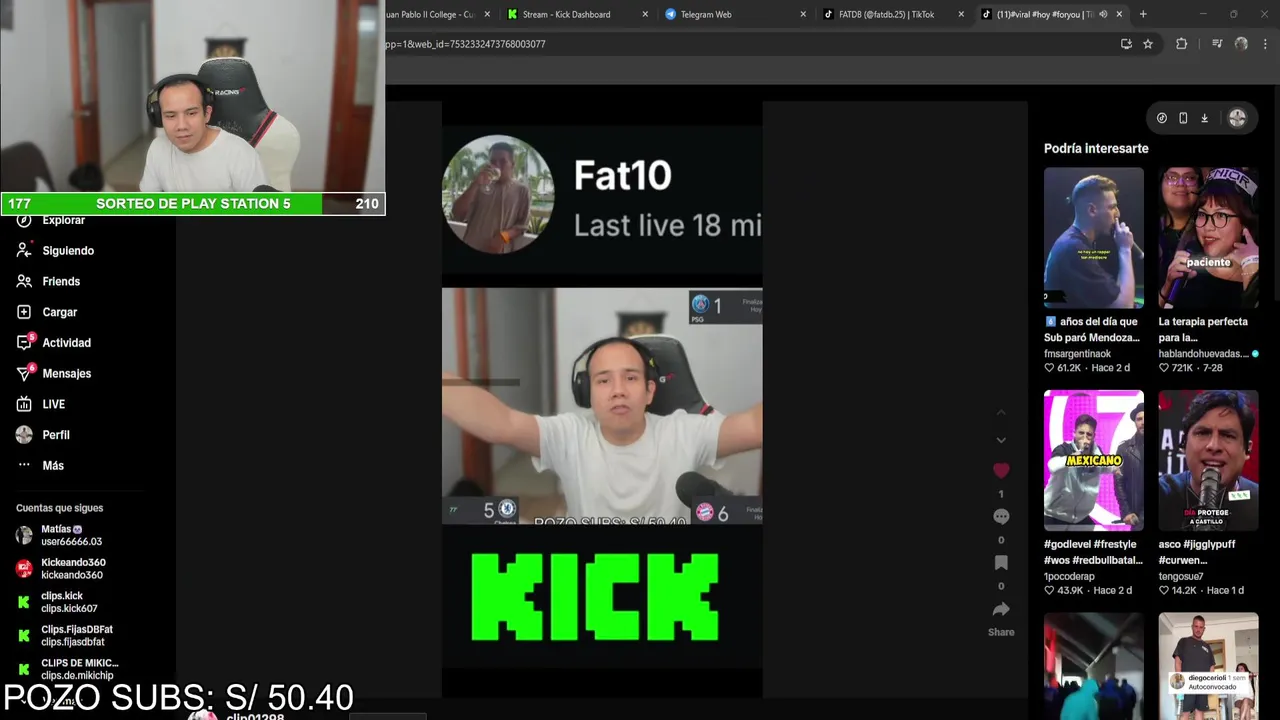Like the video with the heart icon
1280x720 pixels.
pyautogui.click(x=1001, y=470)
